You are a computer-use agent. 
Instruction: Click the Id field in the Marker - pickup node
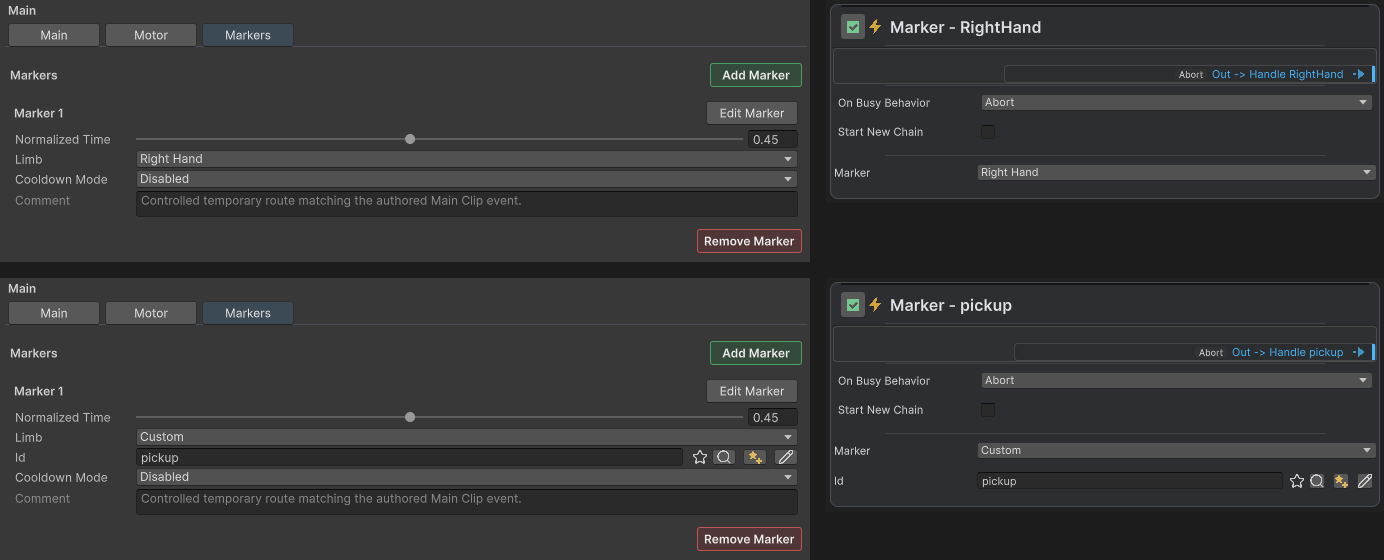coord(1129,481)
